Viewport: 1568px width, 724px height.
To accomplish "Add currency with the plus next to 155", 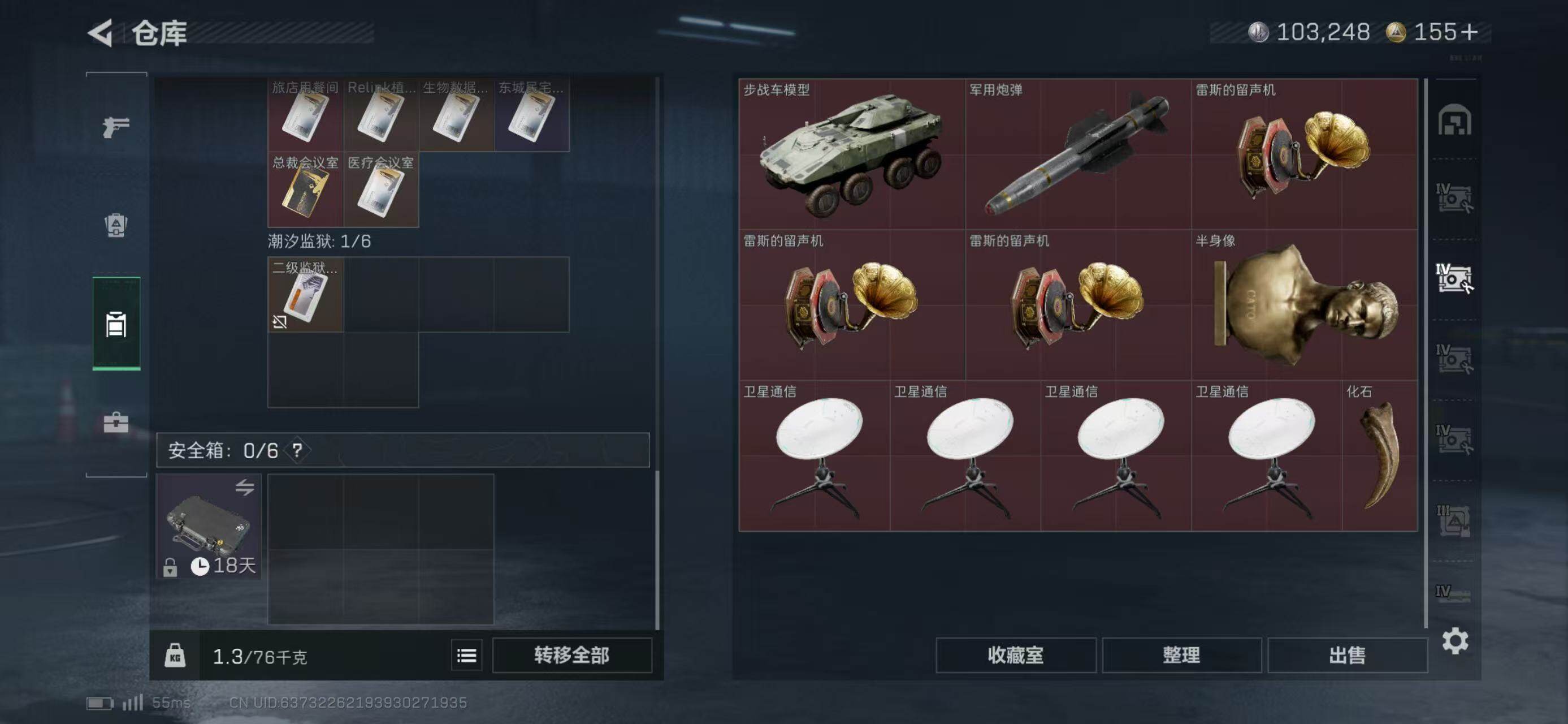I will click(1469, 32).
